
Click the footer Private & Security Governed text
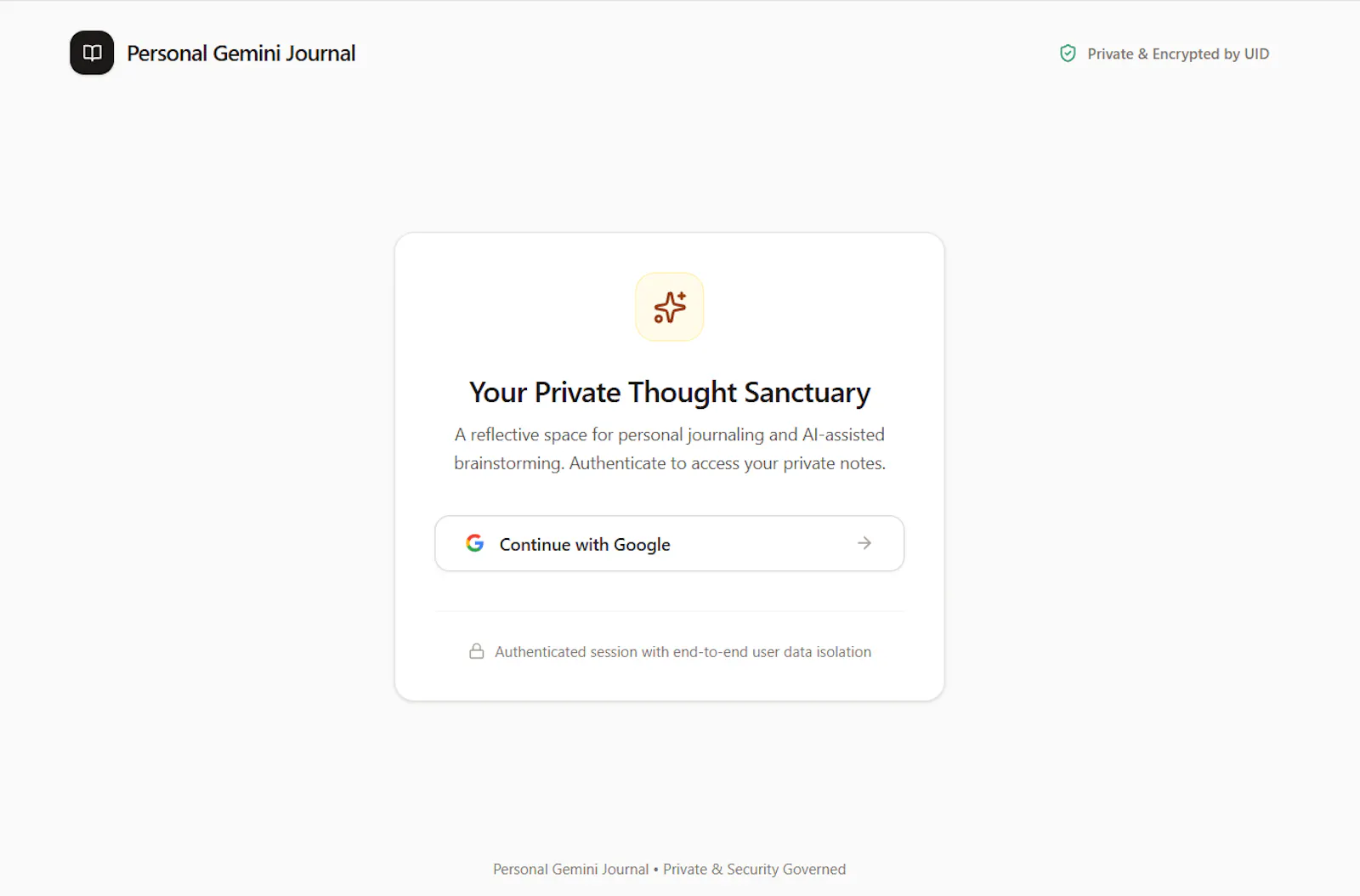[x=755, y=869]
